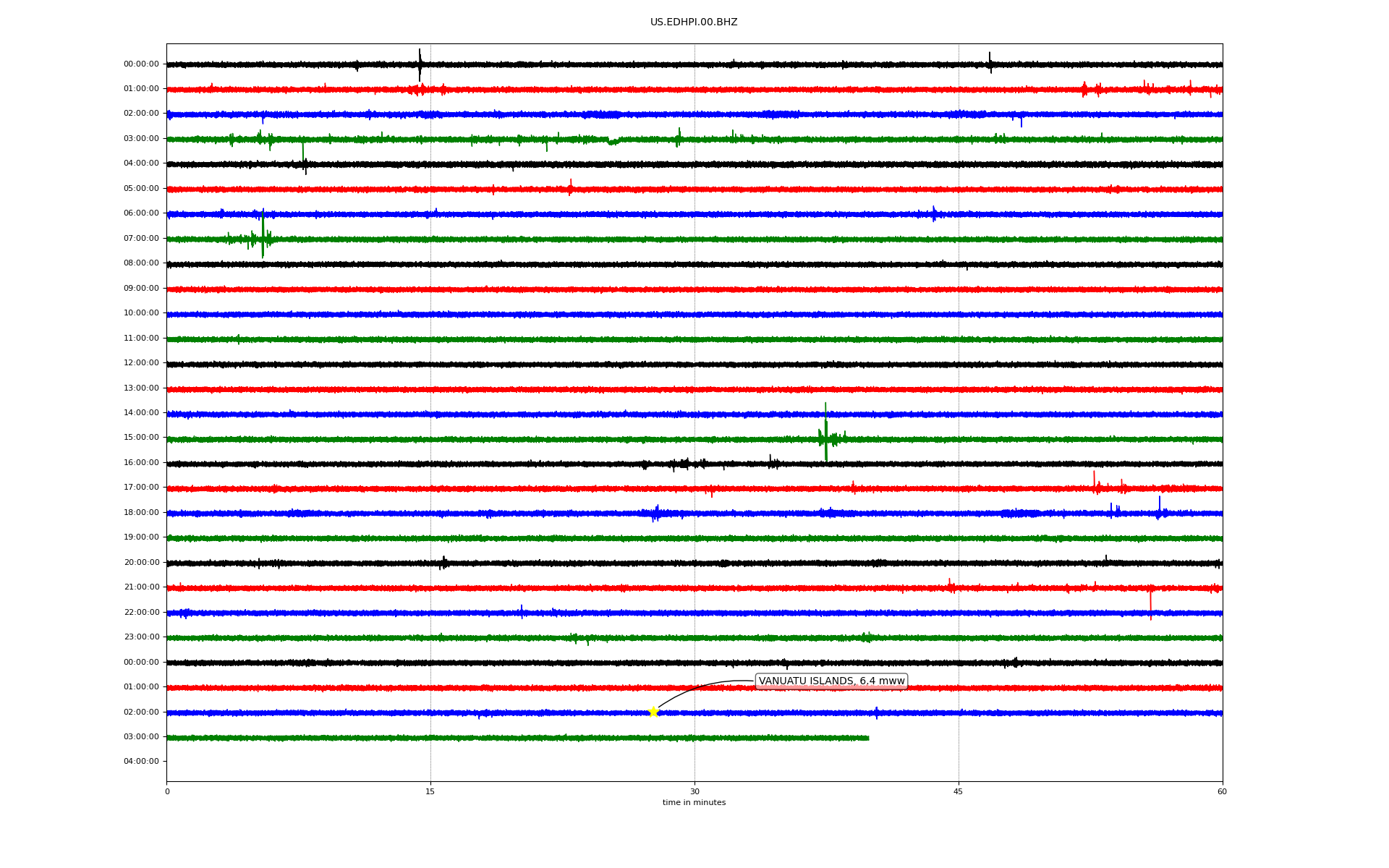Viewport: 1389px width, 868px height.
Task: Click the 23:00:00 hour label
Action: tap(141, 637)
